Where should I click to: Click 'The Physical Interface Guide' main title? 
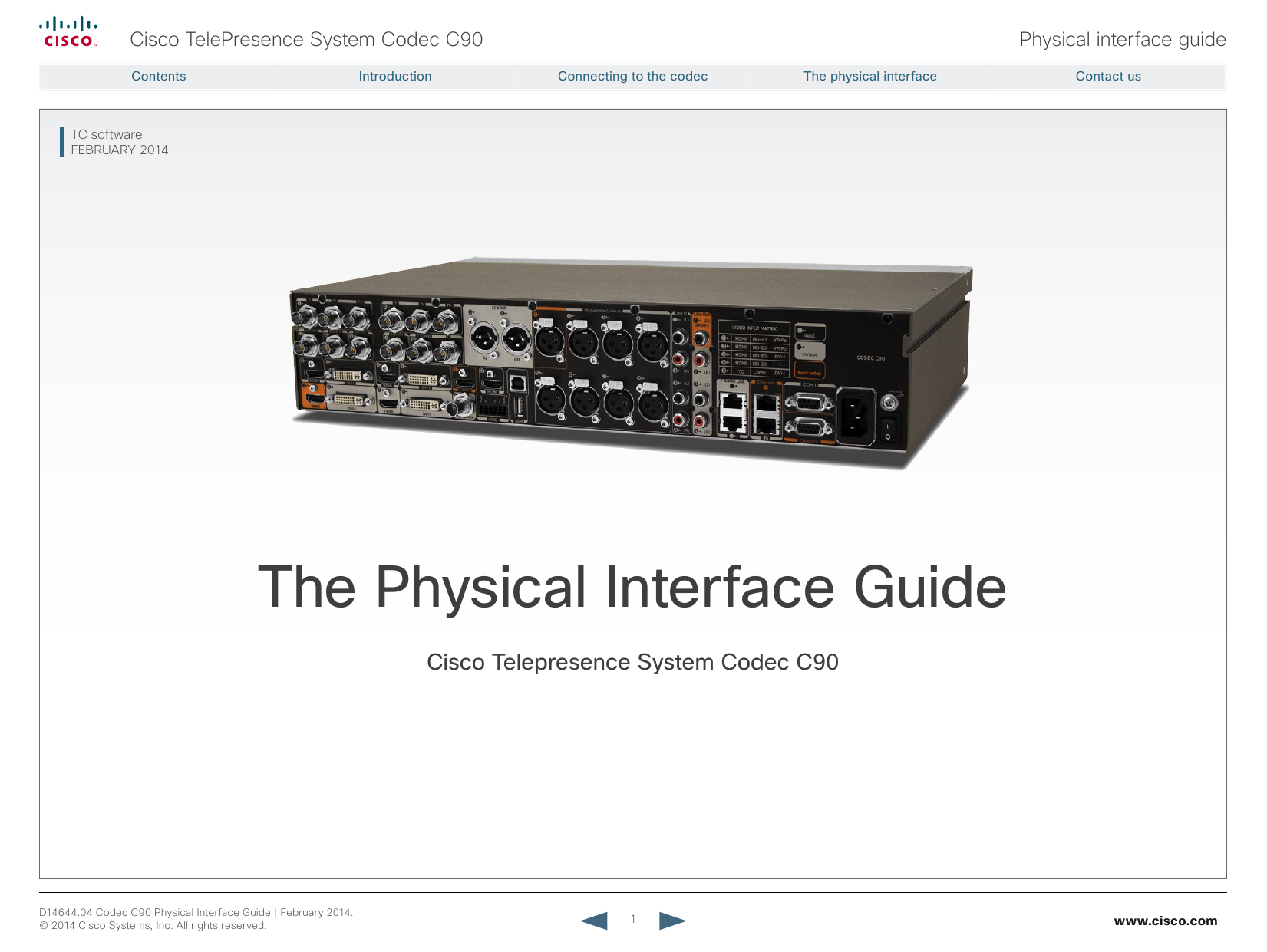(632, 588)
